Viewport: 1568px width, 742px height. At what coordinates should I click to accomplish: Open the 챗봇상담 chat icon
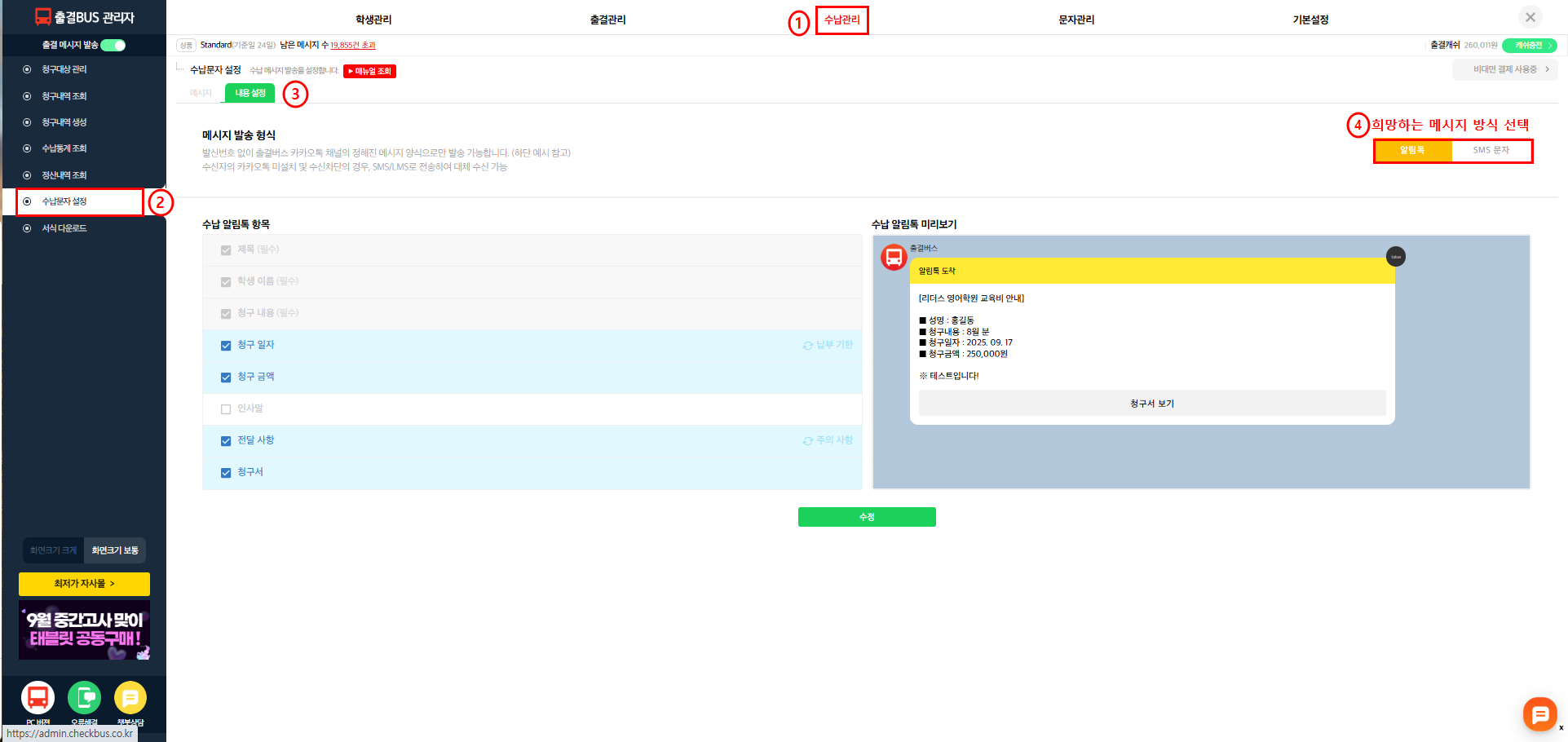point(130,698)
